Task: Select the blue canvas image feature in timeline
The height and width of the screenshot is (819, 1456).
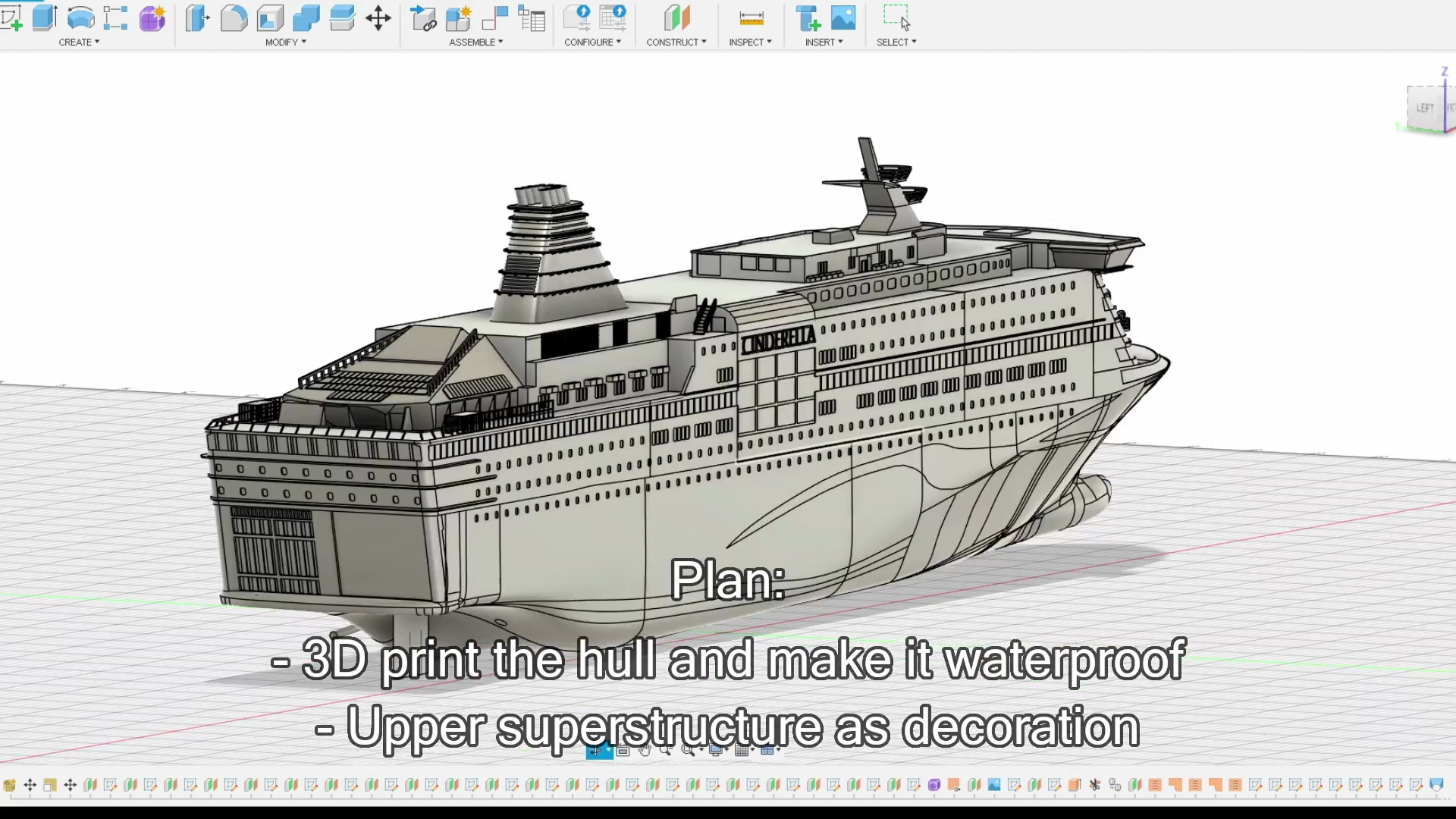Action: click(994, 785)
